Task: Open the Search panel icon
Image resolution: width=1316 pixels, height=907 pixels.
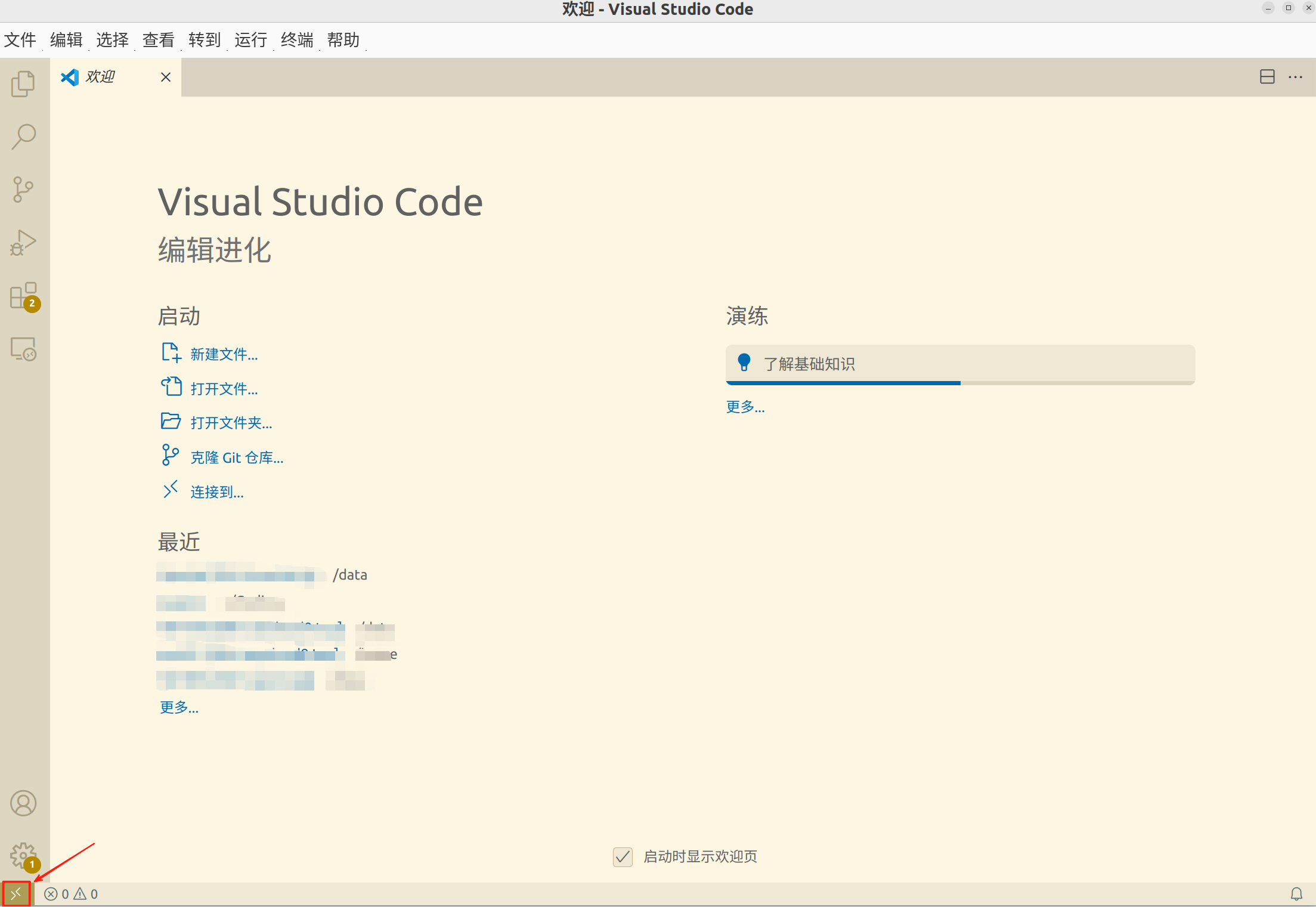Action: click(23, 137)
